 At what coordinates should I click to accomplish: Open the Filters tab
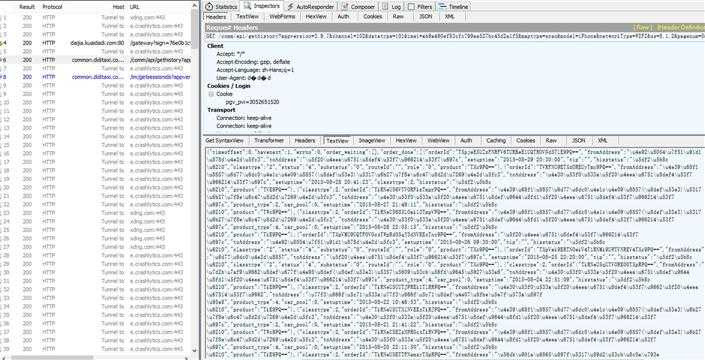pos(420,7)
